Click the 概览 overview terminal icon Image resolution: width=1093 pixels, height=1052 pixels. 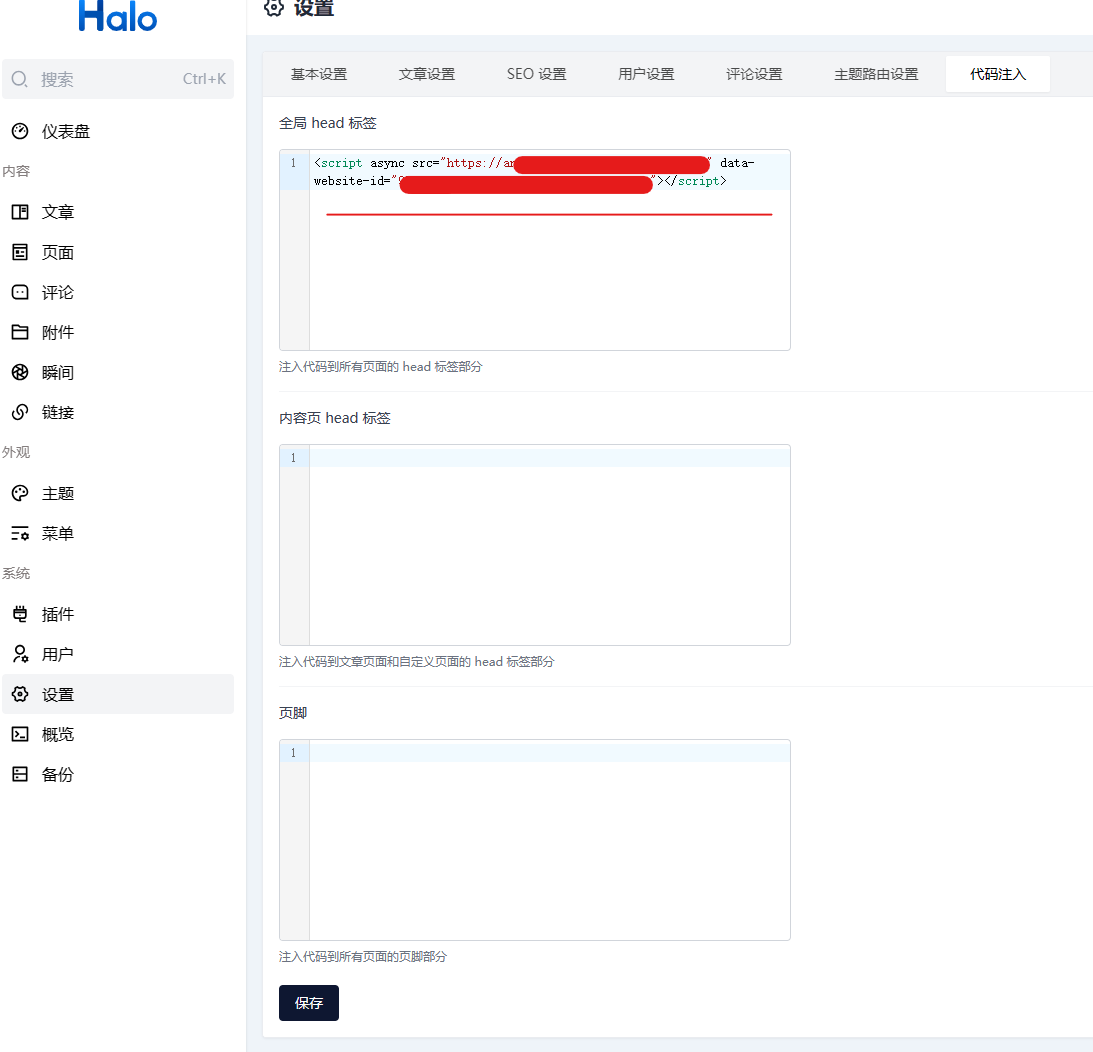coord(20,734)
